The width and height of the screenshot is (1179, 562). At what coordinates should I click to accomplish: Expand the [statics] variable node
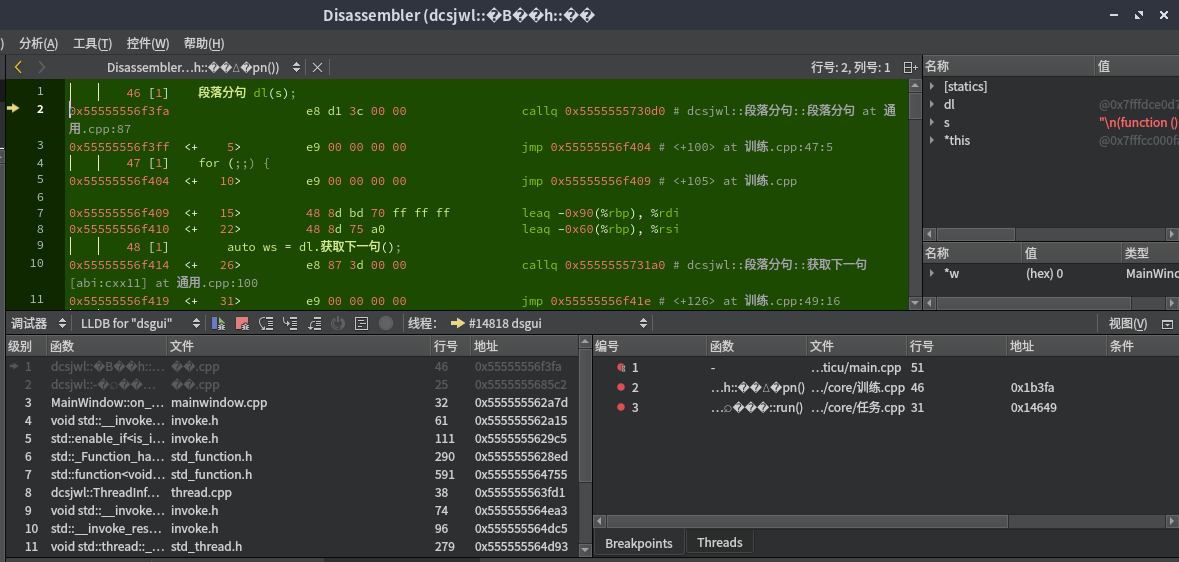coord(932,87)
